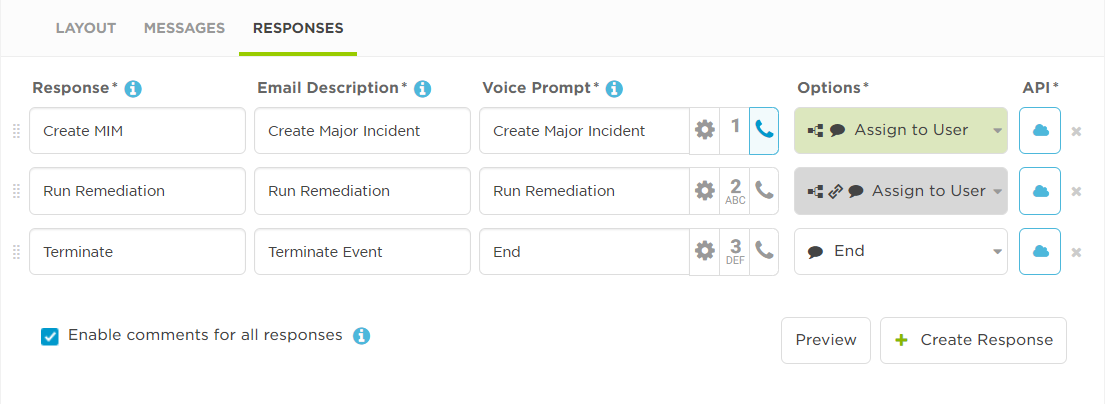
Task: Click the Preview button
Action: coord(826,340)
